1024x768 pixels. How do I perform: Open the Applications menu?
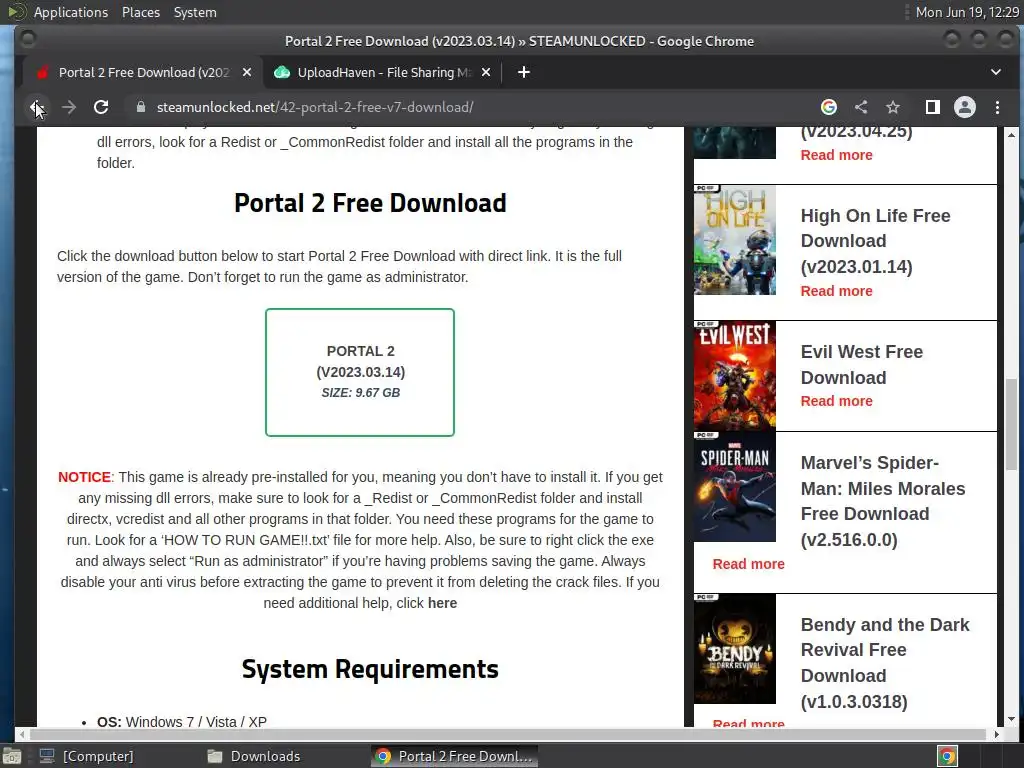click(71, 12)
